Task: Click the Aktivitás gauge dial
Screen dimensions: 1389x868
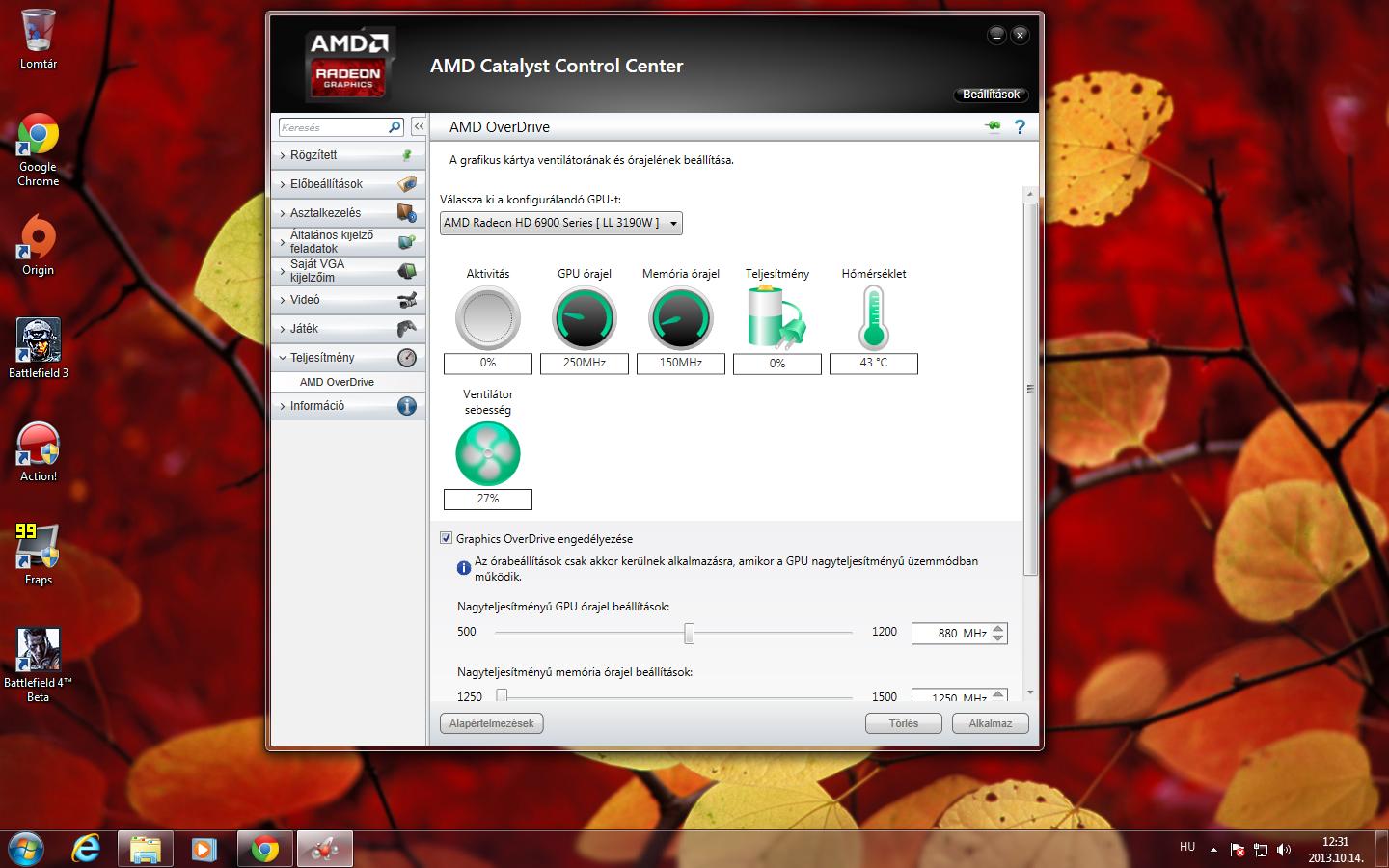Action: pos(488,318)
